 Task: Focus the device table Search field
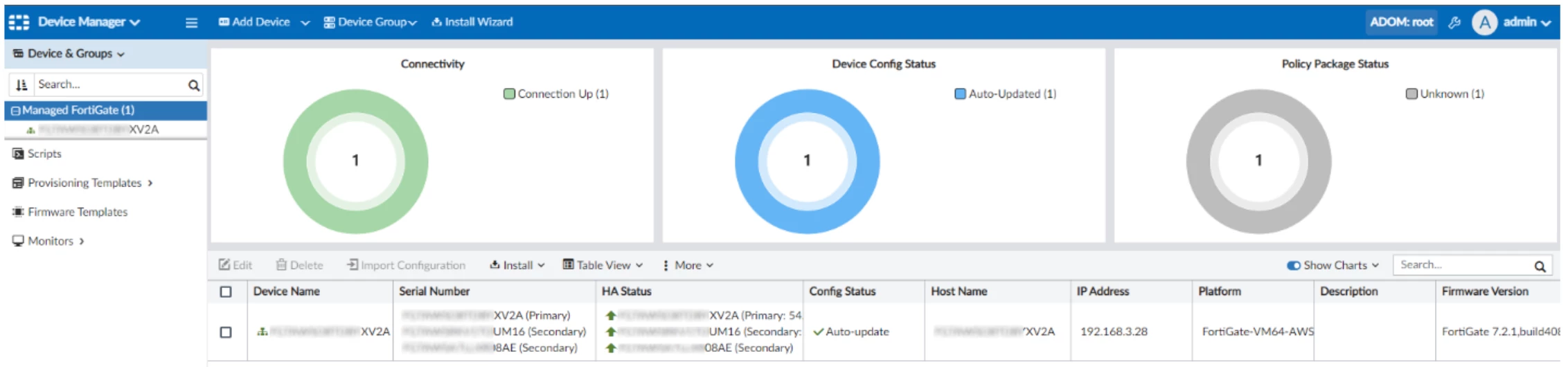click(x=1463, y=265)
